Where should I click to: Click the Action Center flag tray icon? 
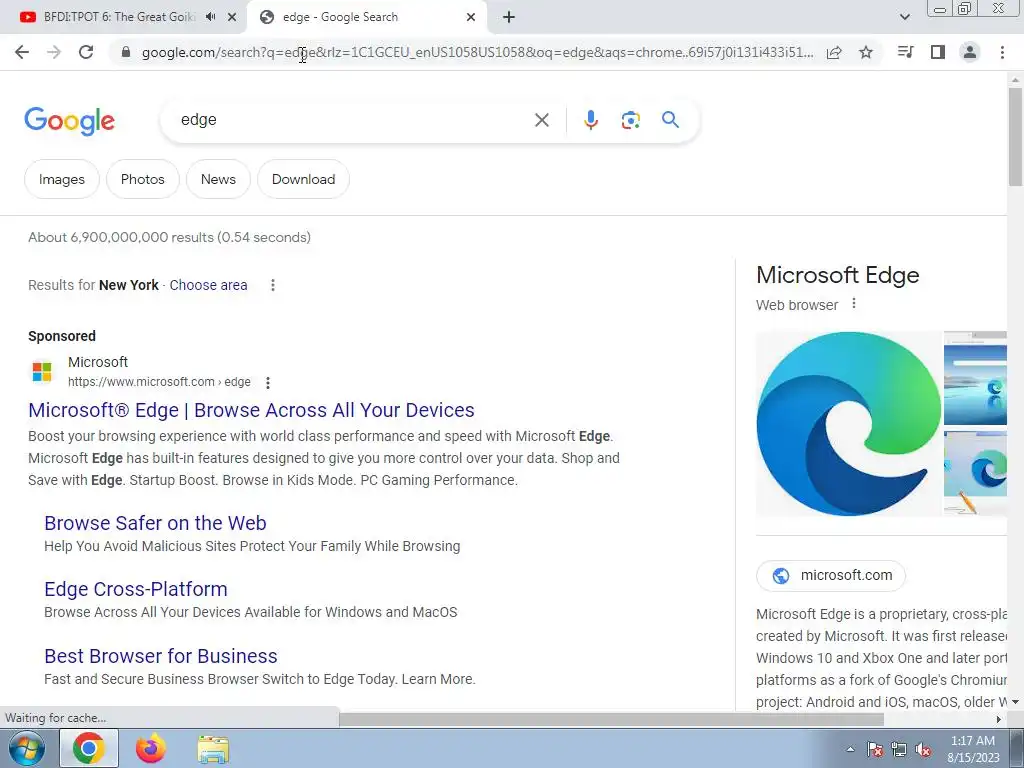tap(874, 749)
